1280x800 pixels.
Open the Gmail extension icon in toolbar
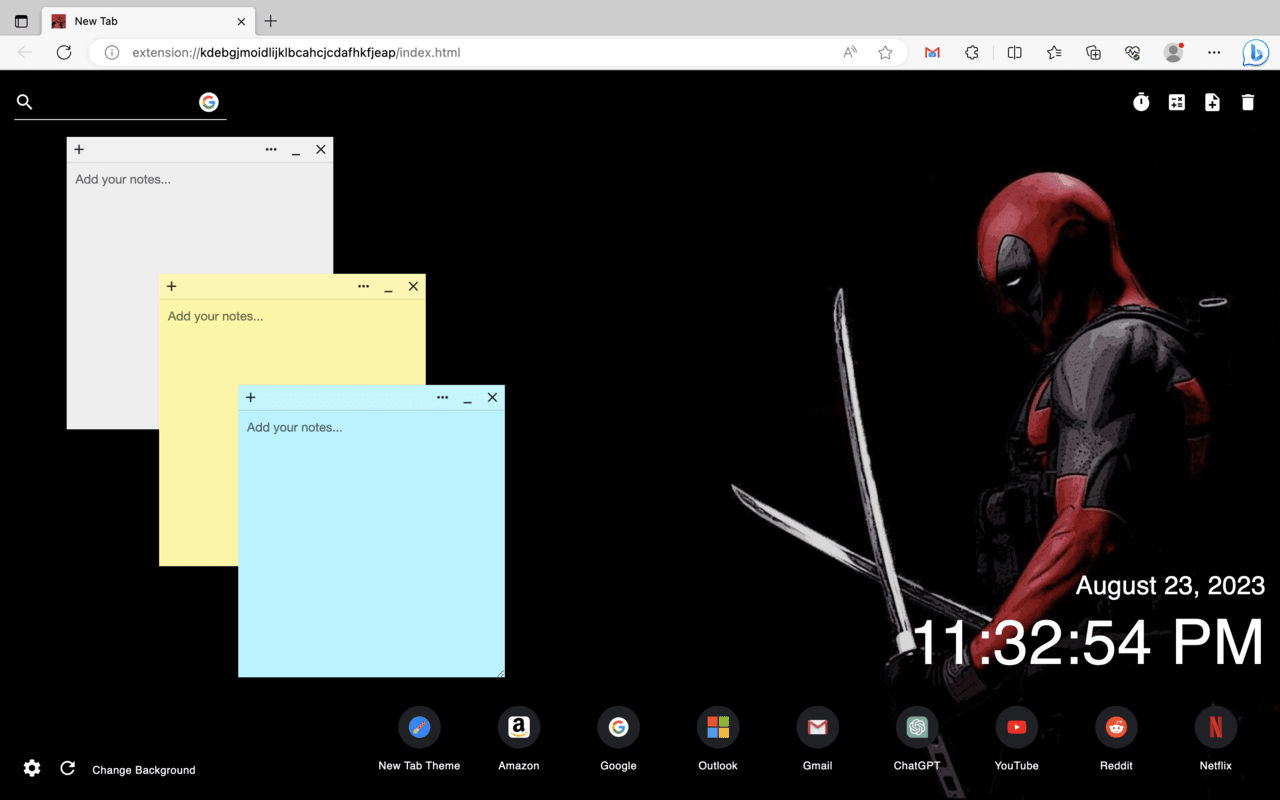932,52
